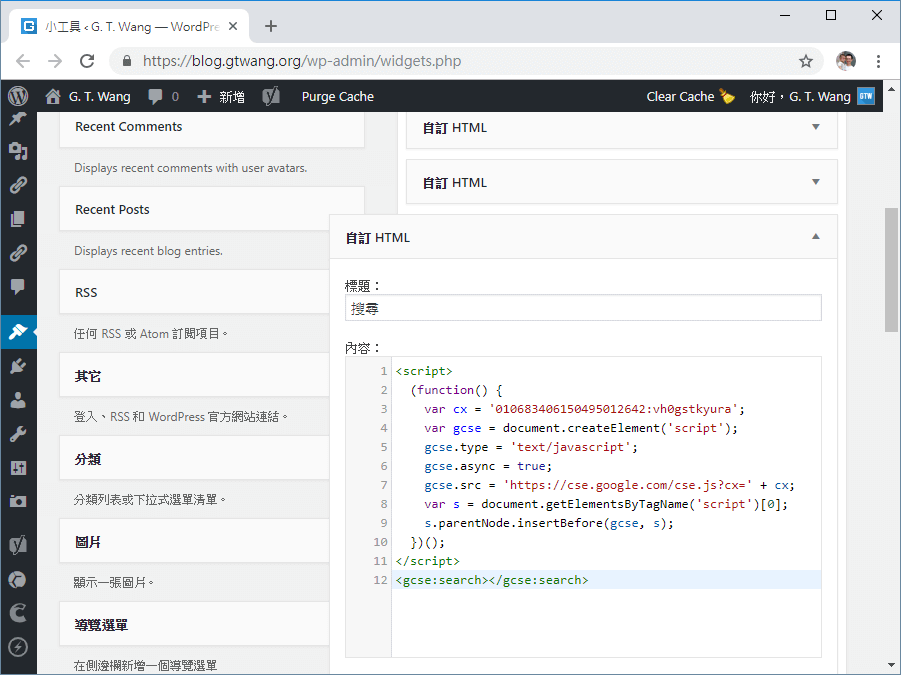Click the Clear Cache broom item
901x675 pixels.
tap(690, 96)
